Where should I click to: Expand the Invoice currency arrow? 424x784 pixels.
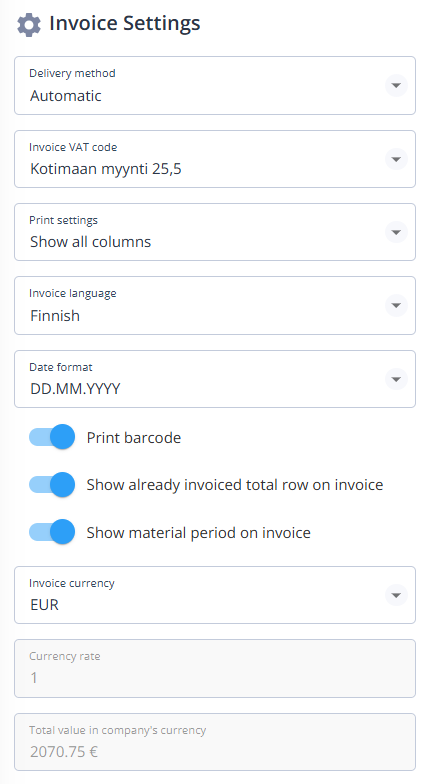(x=396, y=595)
